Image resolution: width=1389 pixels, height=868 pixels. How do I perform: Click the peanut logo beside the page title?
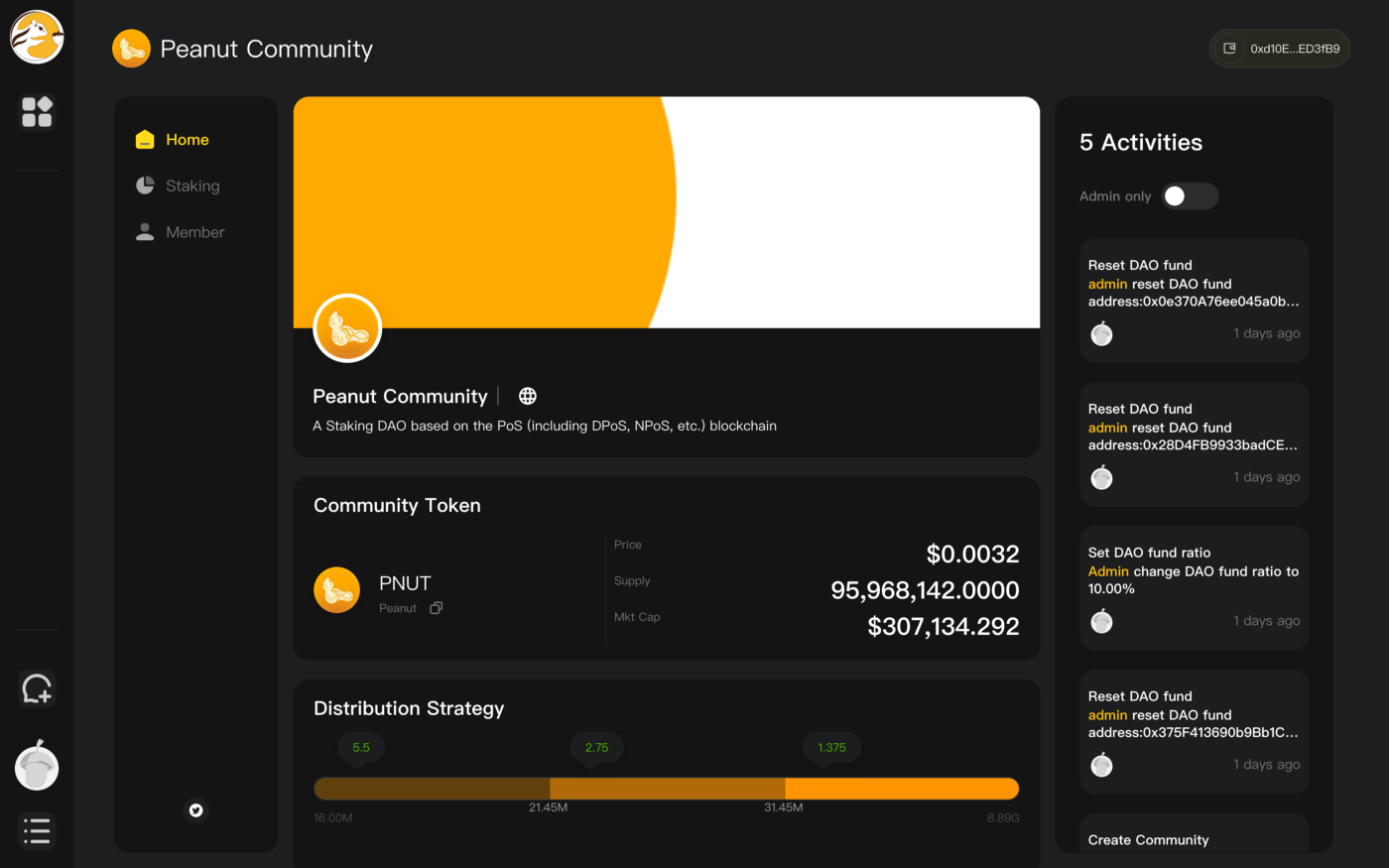coord(131,49)
